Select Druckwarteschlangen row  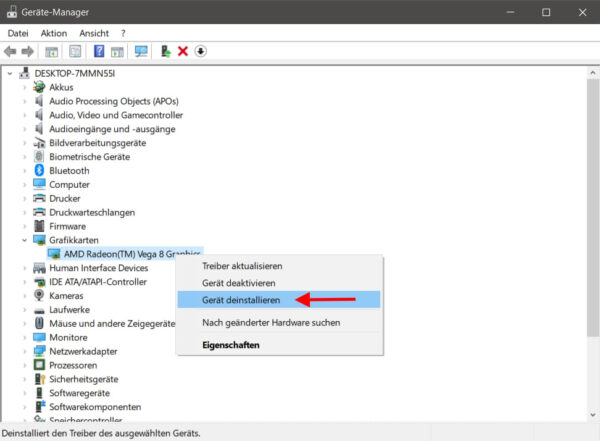(92, 212)
